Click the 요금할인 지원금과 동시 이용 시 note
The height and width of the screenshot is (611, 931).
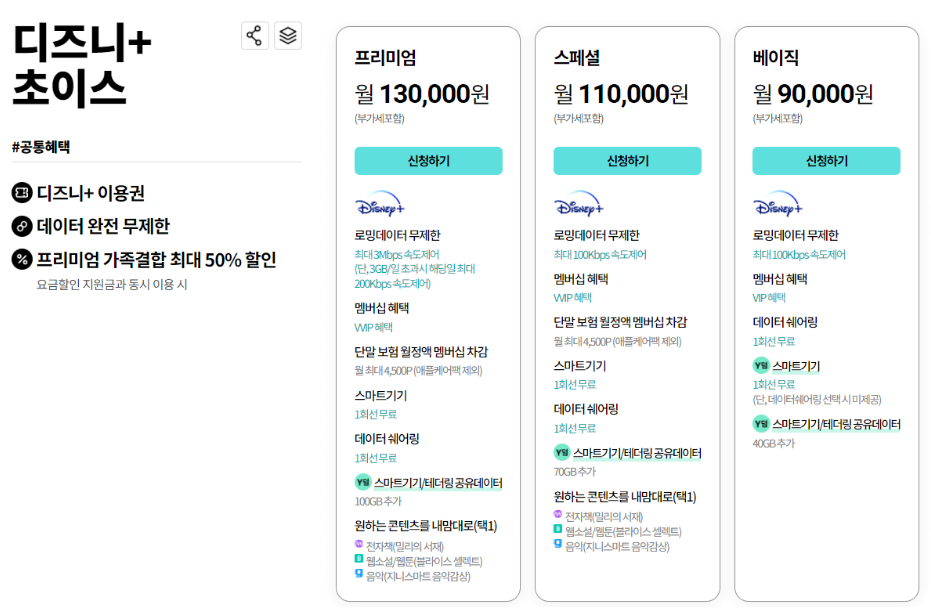pos(112,284)
